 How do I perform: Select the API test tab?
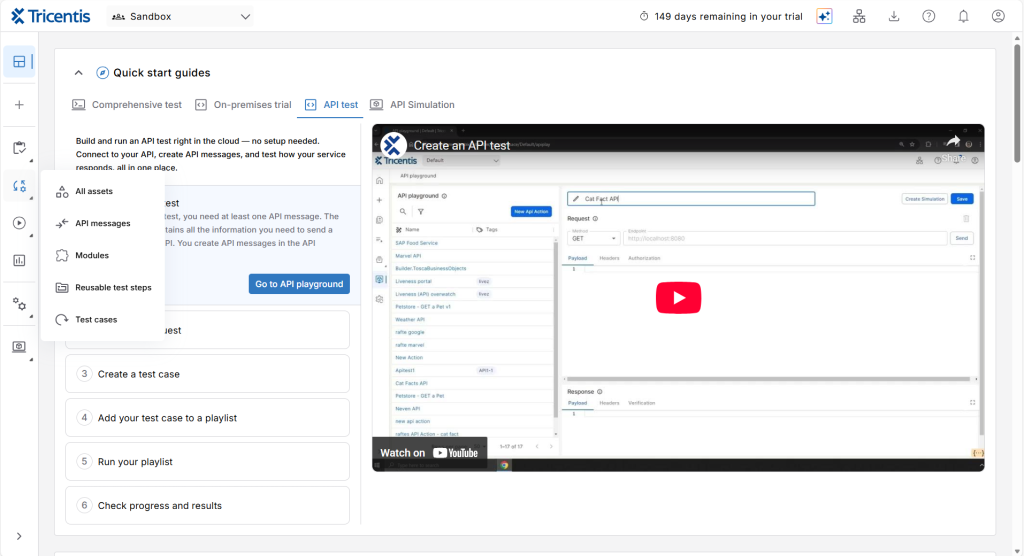(x=331, y=105)
